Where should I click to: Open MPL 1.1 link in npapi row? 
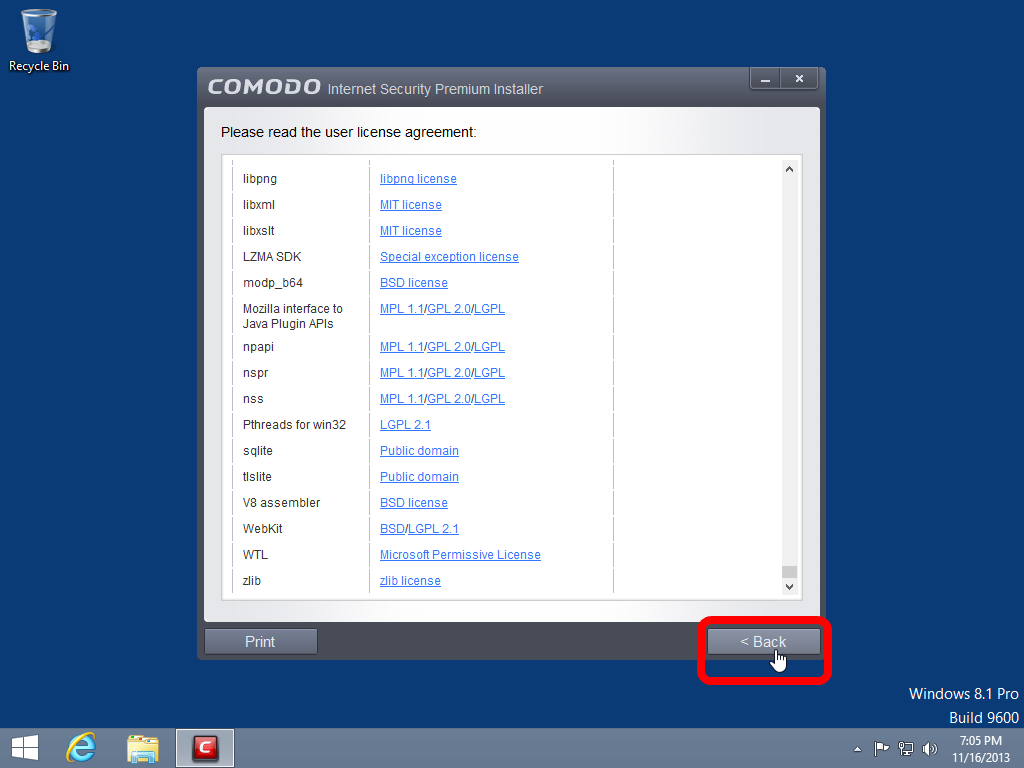[402, 347]
